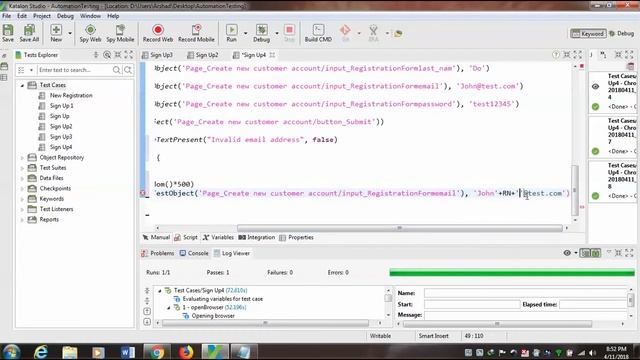Open the Spy Web tool
Image resolution: width=640 pixels, height=360 pixels.
(90, 33)
